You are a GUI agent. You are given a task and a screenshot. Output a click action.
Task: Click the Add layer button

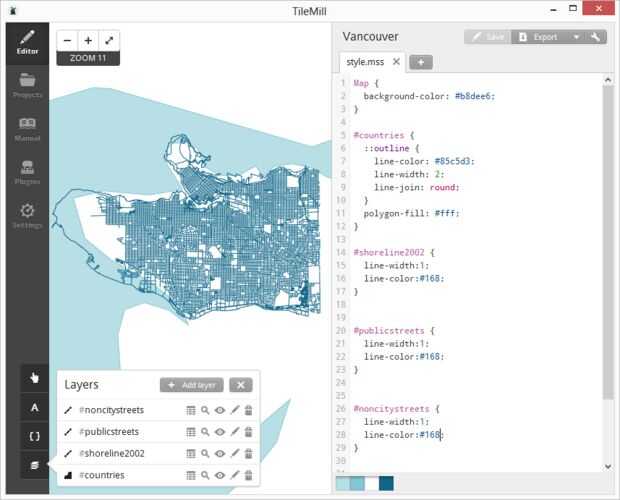click(192, 385)
